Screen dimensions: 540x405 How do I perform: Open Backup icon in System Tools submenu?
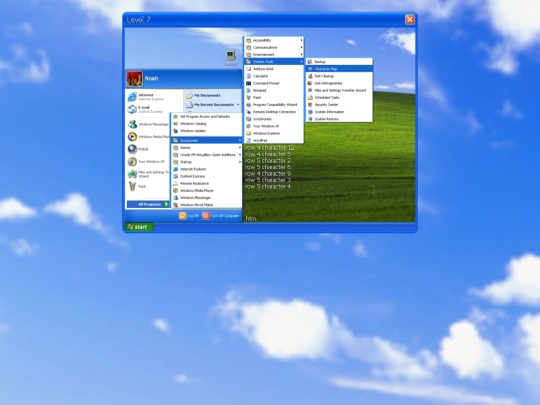[x=310, y=62]
